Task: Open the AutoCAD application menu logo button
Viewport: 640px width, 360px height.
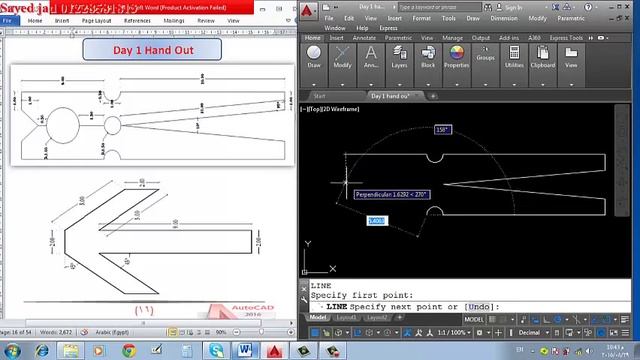Action: pyautogui.click(x=307, y=11)
